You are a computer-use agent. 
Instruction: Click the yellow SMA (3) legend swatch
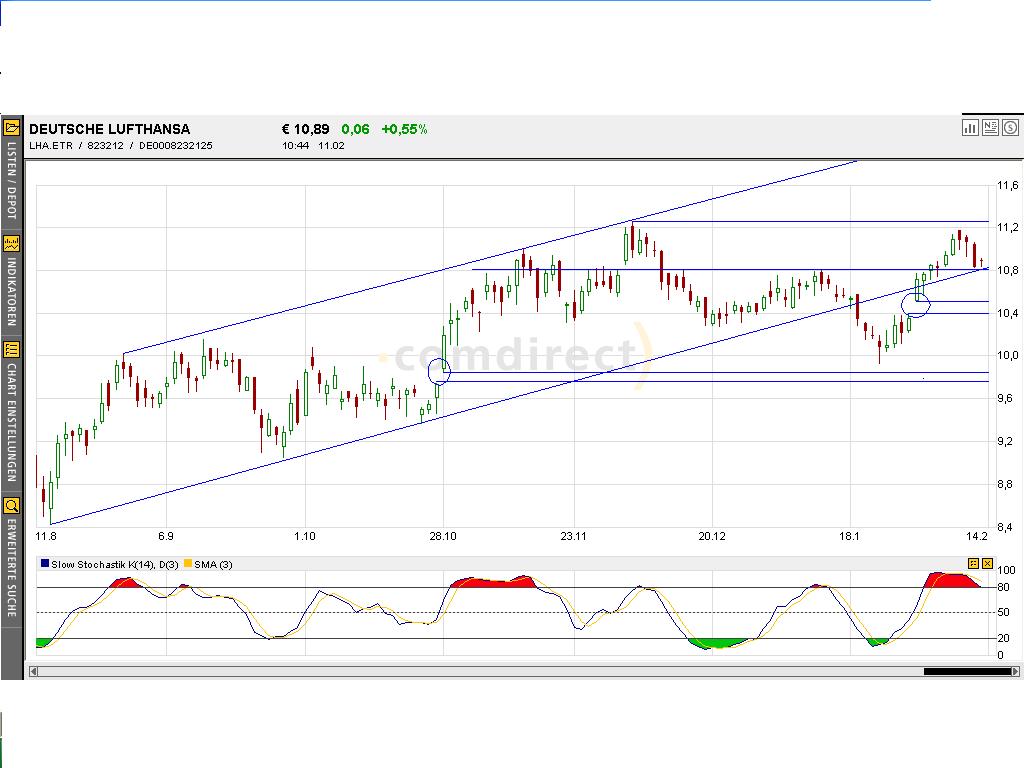(188, 563)
